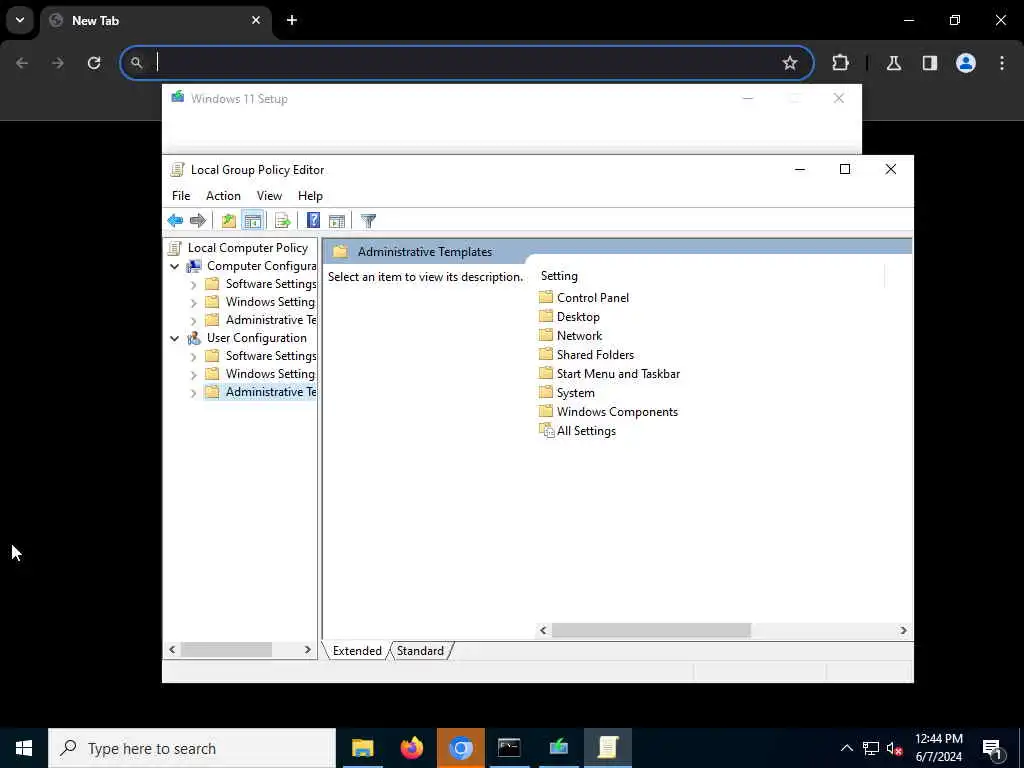Open Chrome's three-dot menu
The image size is (1024, 768).
pyautogui.click(x=1002, y=63)
